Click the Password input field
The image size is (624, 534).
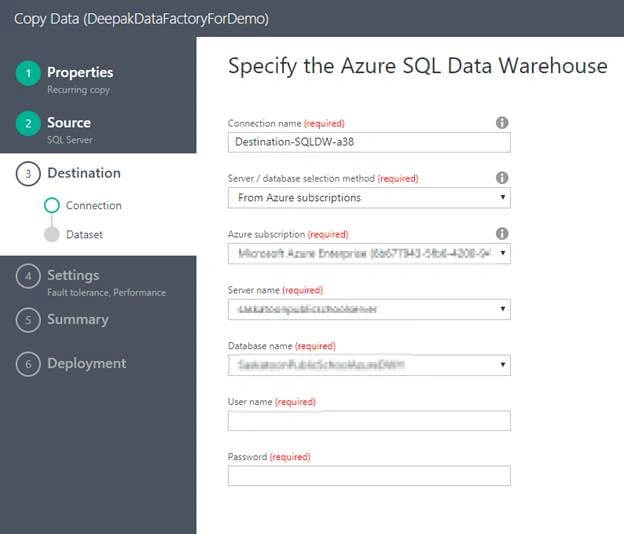click(x=369, y=476)
